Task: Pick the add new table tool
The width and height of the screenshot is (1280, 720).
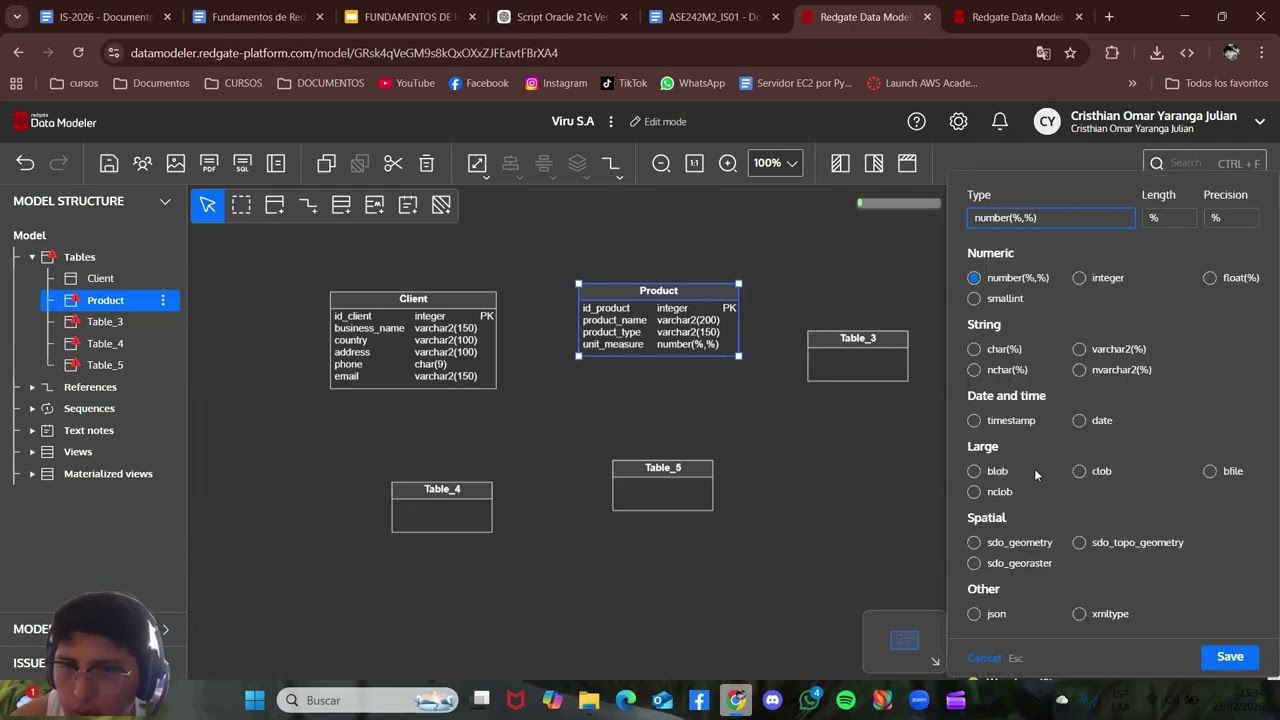Action: point(274,205)
